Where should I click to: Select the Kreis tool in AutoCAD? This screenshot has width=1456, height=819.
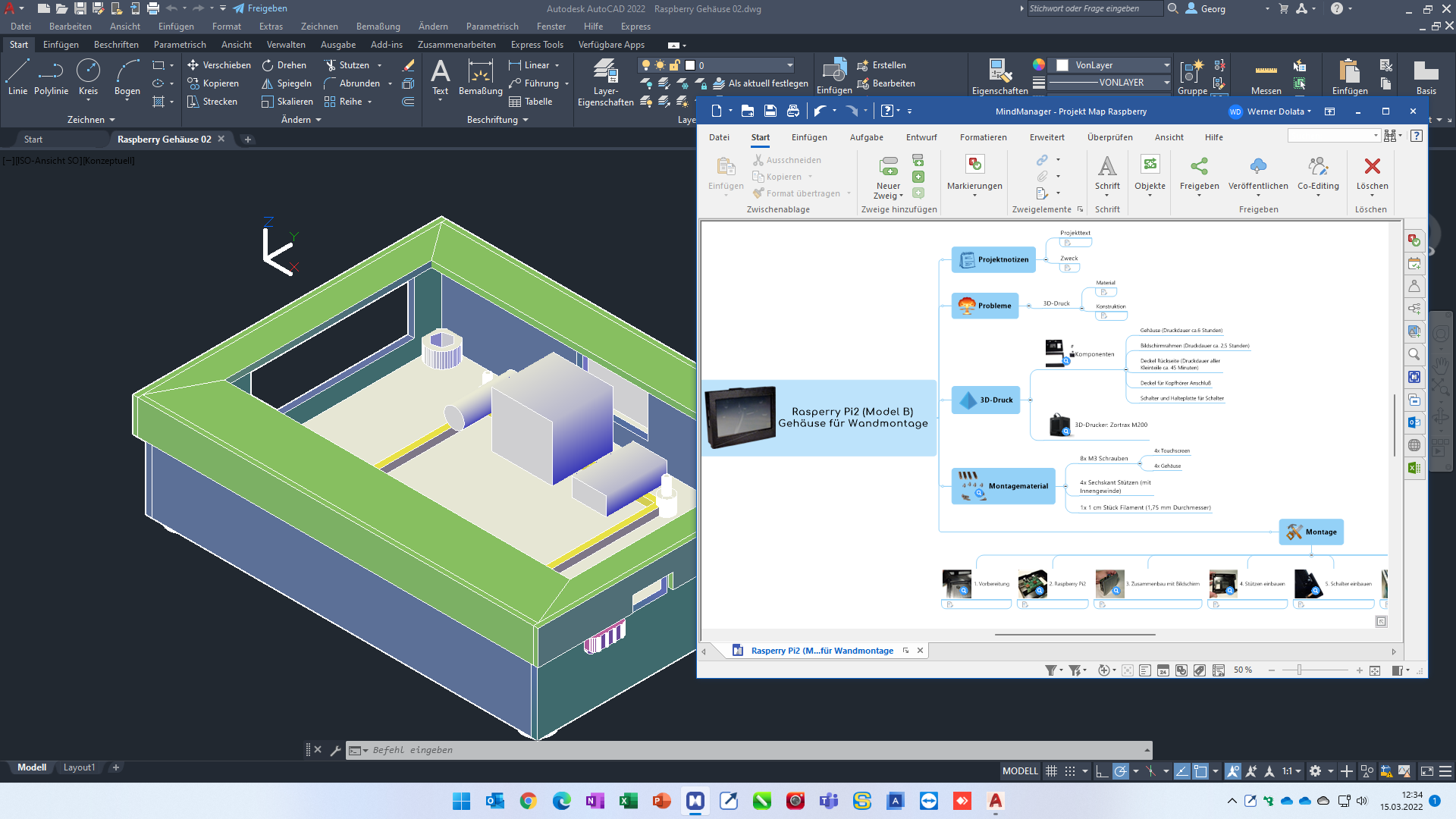(88, 77)
